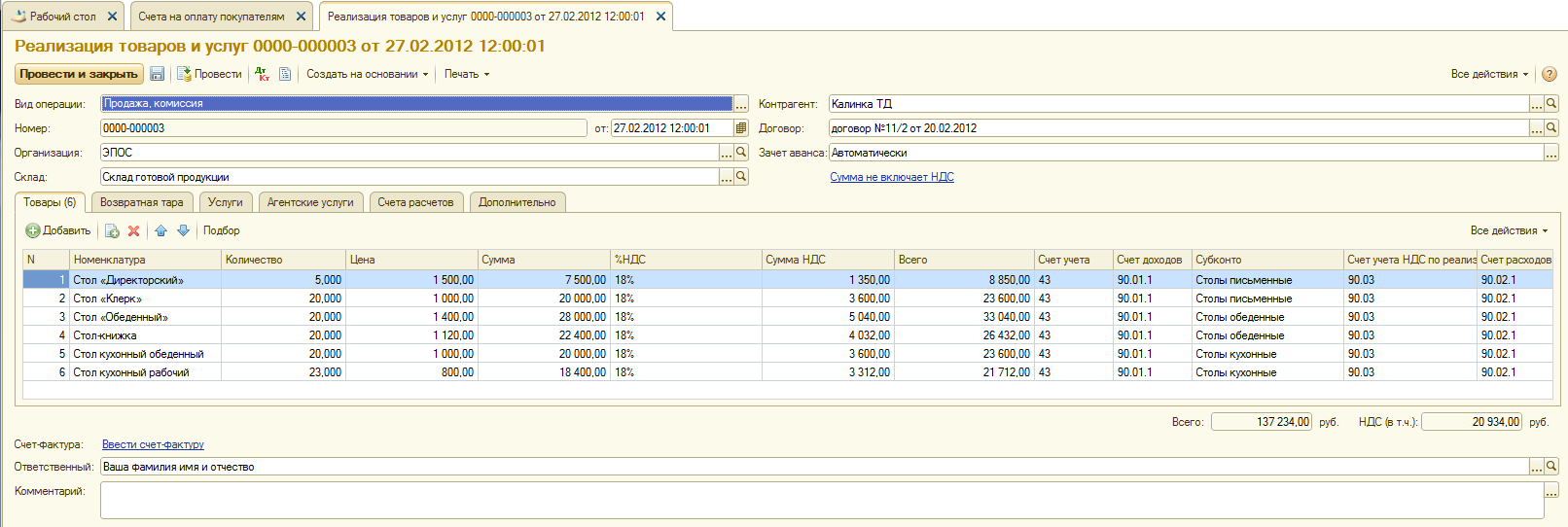
Task: Click ellipsis select button for Договор
Action: (x=1537, y=128)
